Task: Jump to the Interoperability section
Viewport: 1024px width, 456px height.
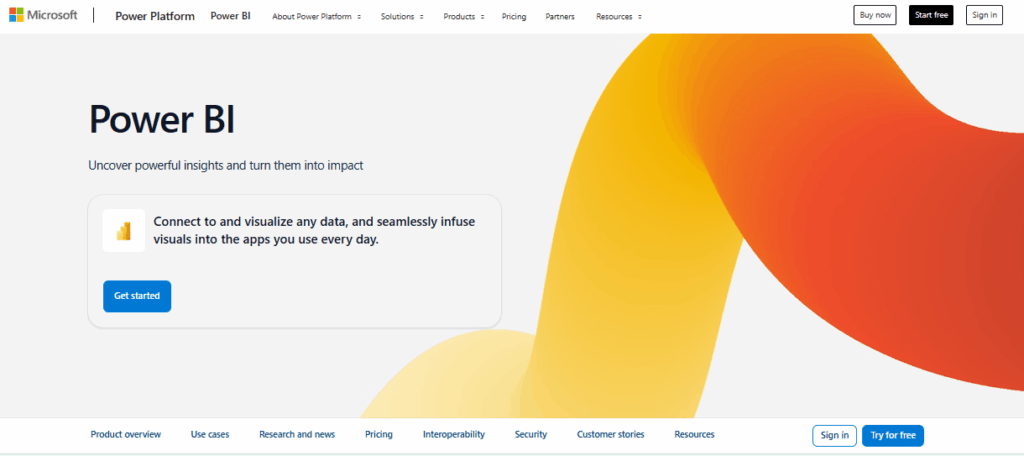Action: 454,435
